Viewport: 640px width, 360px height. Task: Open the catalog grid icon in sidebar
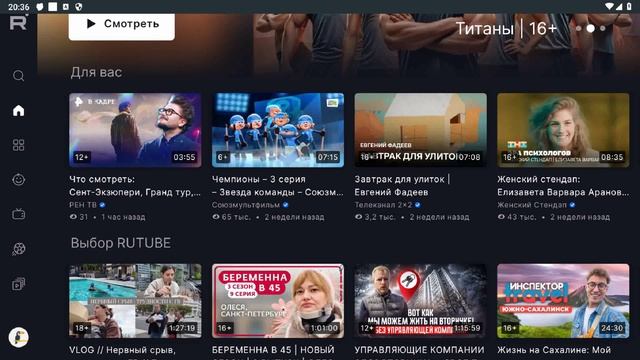coord(18,145)
